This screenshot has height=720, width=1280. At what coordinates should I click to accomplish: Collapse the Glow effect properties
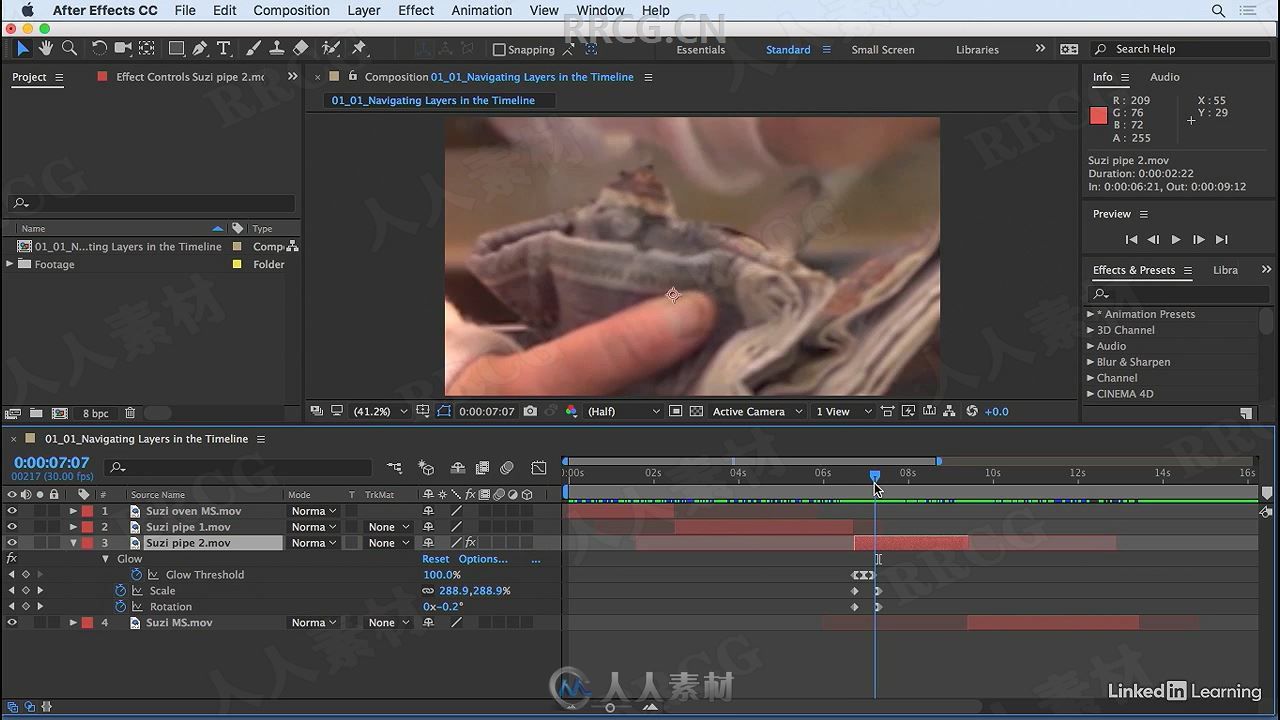[x=106, y=559]
